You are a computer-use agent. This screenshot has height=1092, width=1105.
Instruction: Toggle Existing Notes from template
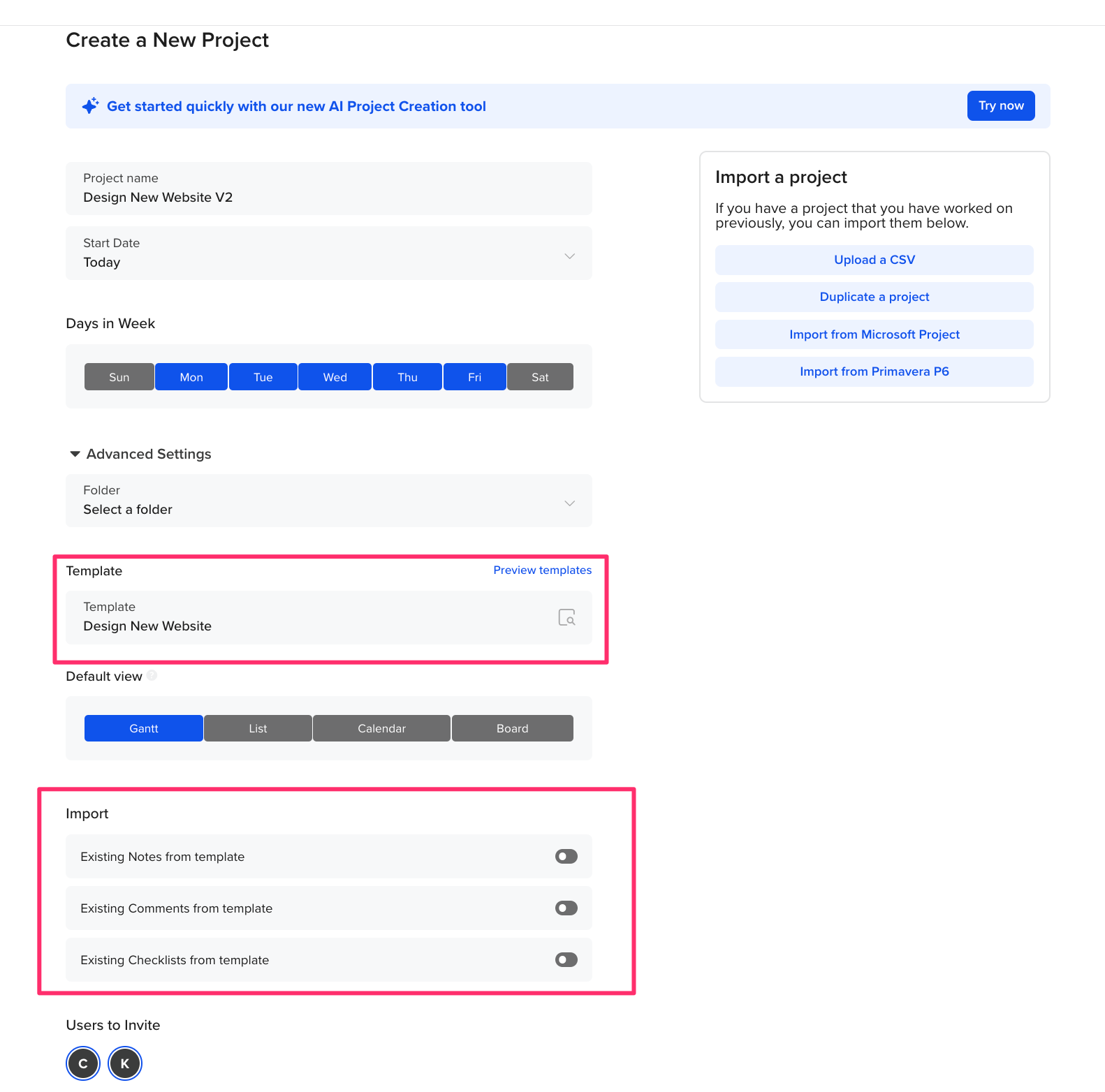click(566, 856)
